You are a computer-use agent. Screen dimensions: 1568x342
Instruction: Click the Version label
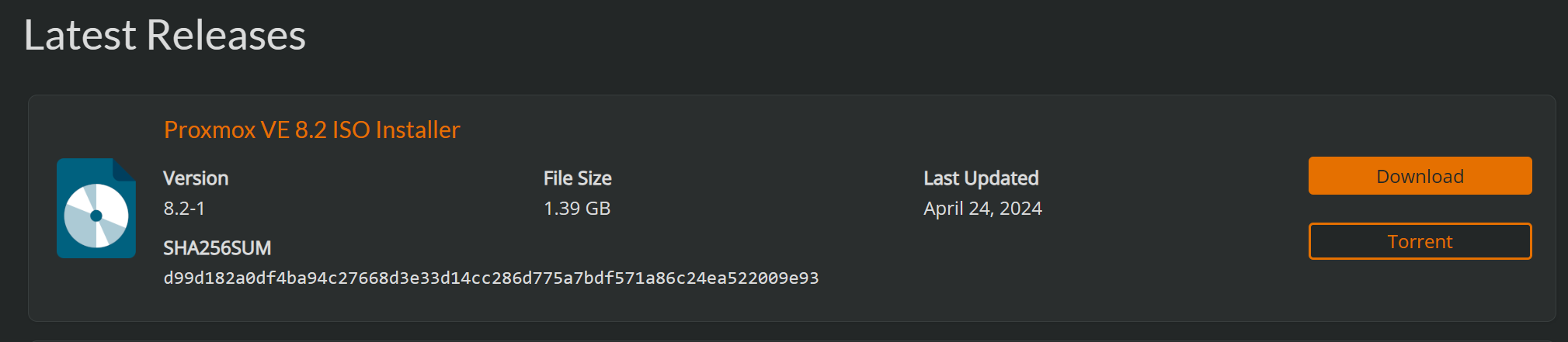[x=196, y=178]
